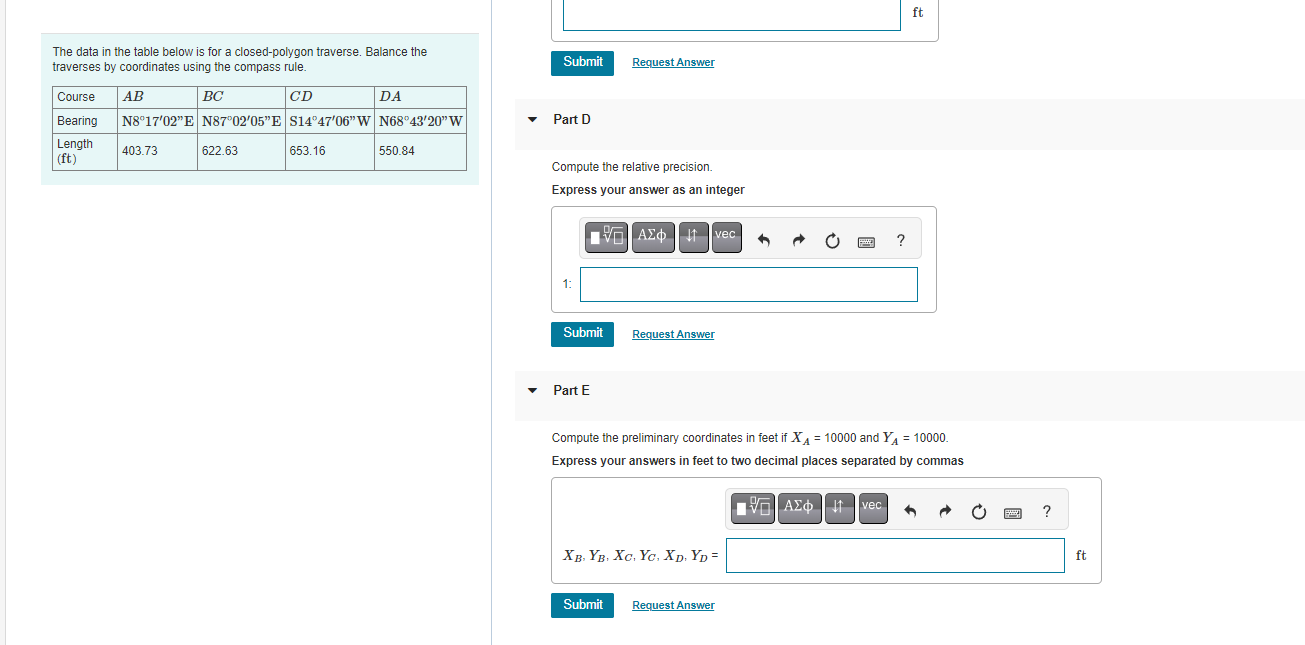Click the rearrange arrows icon in Part D

tap(694, 237)
